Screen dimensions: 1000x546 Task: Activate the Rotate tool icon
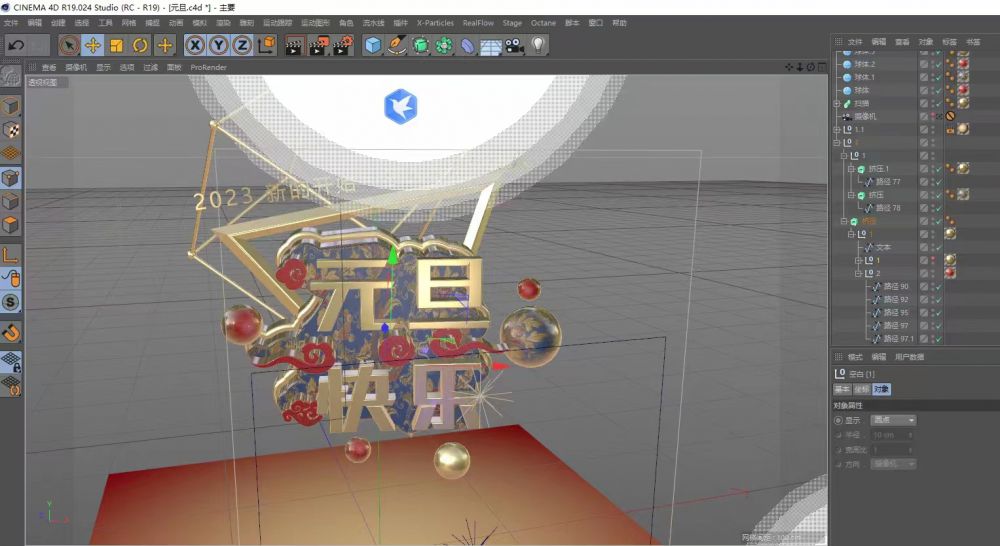140,45
